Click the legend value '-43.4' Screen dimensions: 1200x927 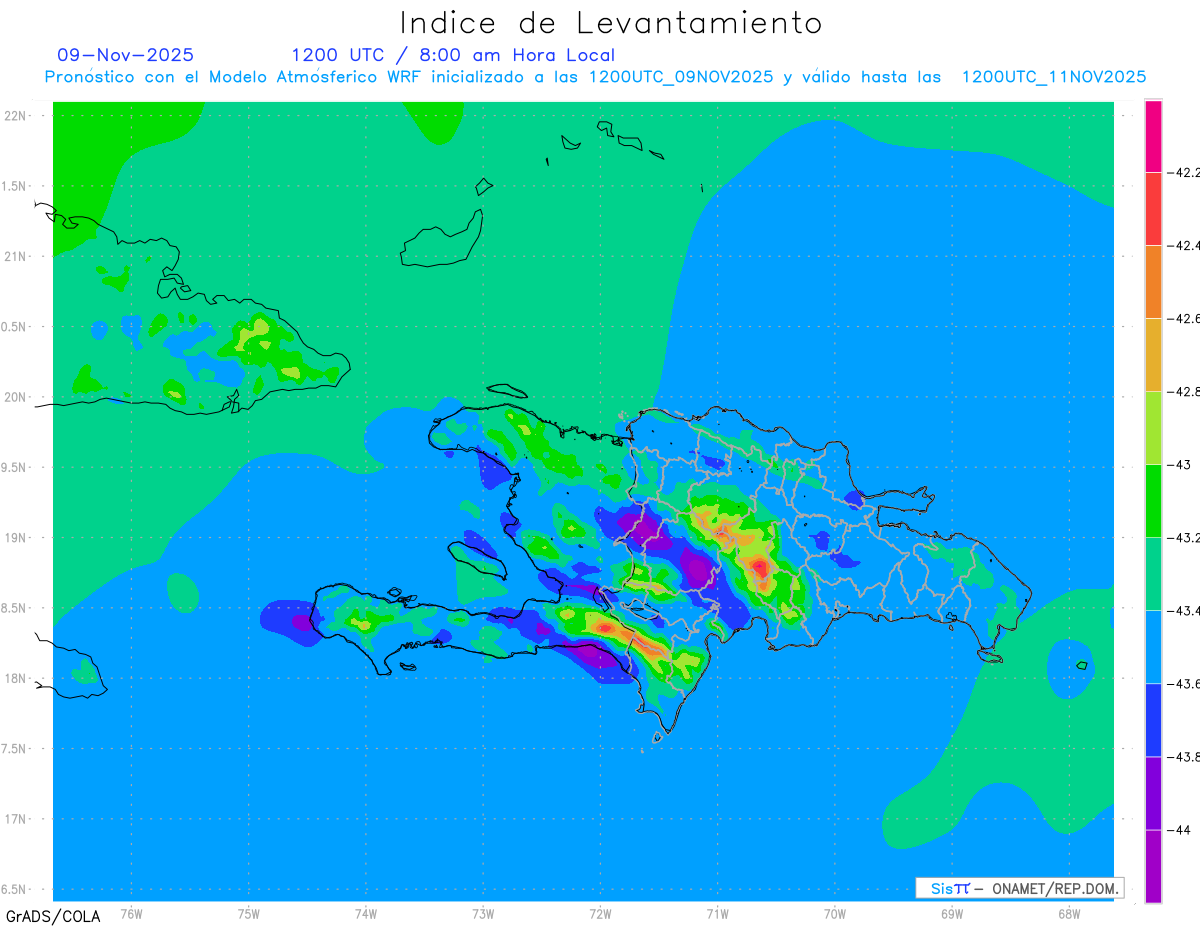click(x=1186, y=610)
